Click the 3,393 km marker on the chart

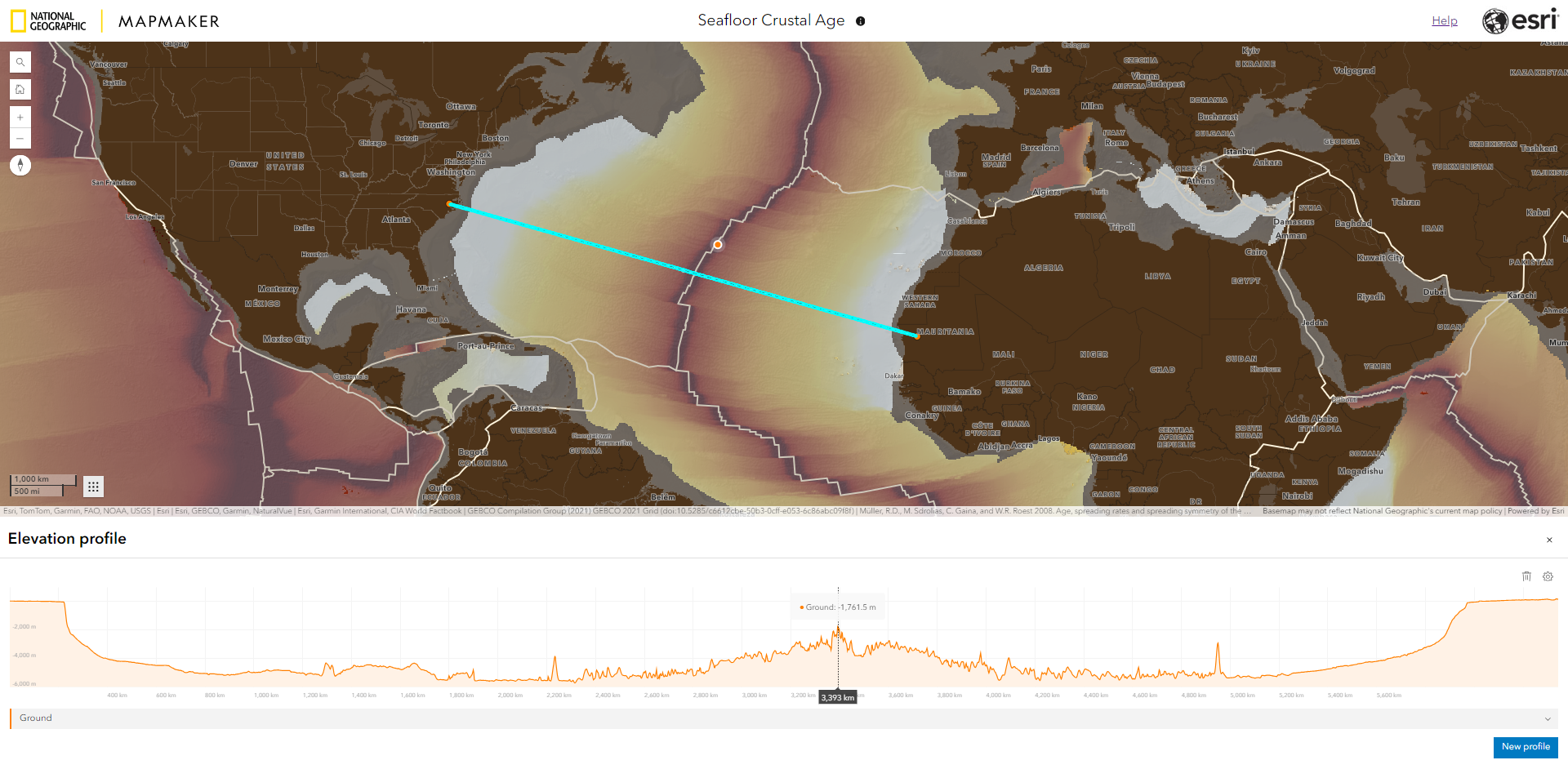coord(838,698)
